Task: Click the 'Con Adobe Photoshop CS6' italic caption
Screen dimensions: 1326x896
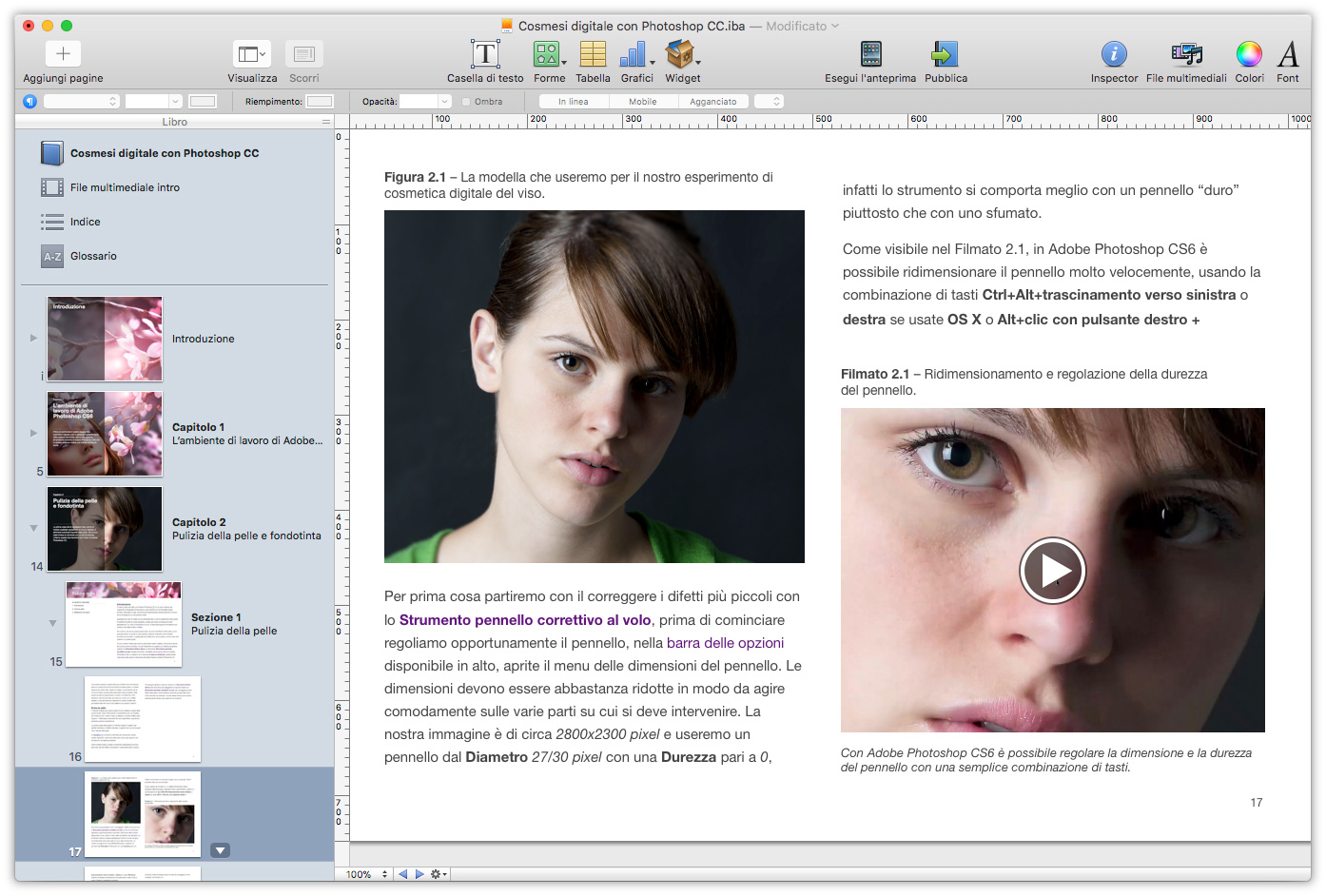Action: pyautogui.click(x=1046, y=760)
